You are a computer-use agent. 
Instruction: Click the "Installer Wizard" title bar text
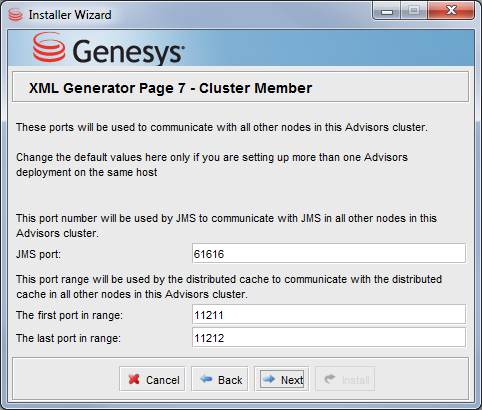tap(70, 15)
